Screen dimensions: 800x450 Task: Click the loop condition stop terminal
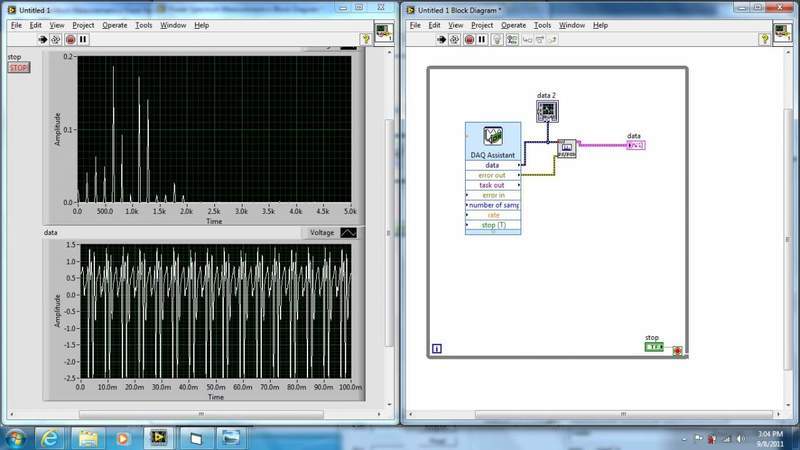coord(678,351)
